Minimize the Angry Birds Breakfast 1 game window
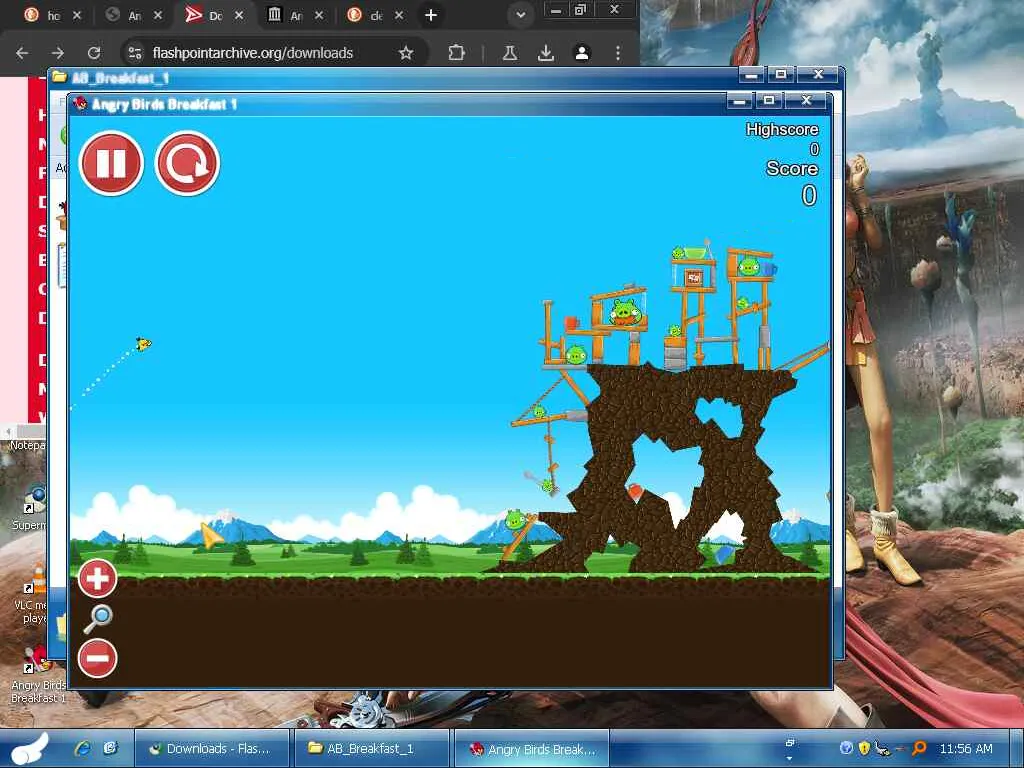This screenshot has width=1024, height=768. (x=741, y=101)
